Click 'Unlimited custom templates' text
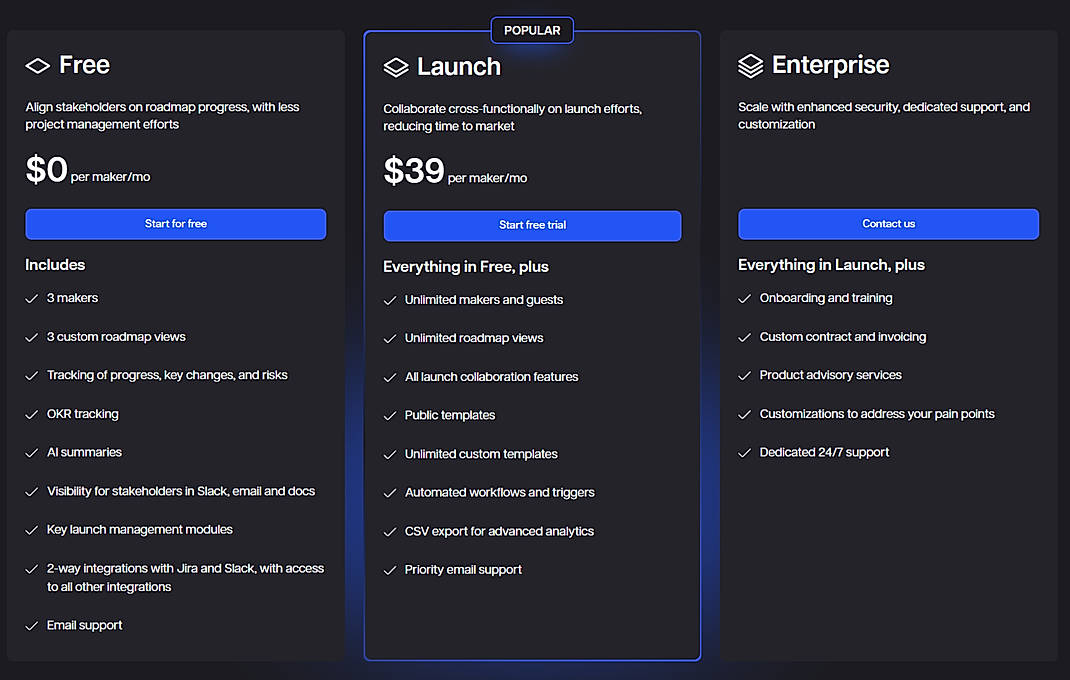1070x680 pixels. [481, 454]
